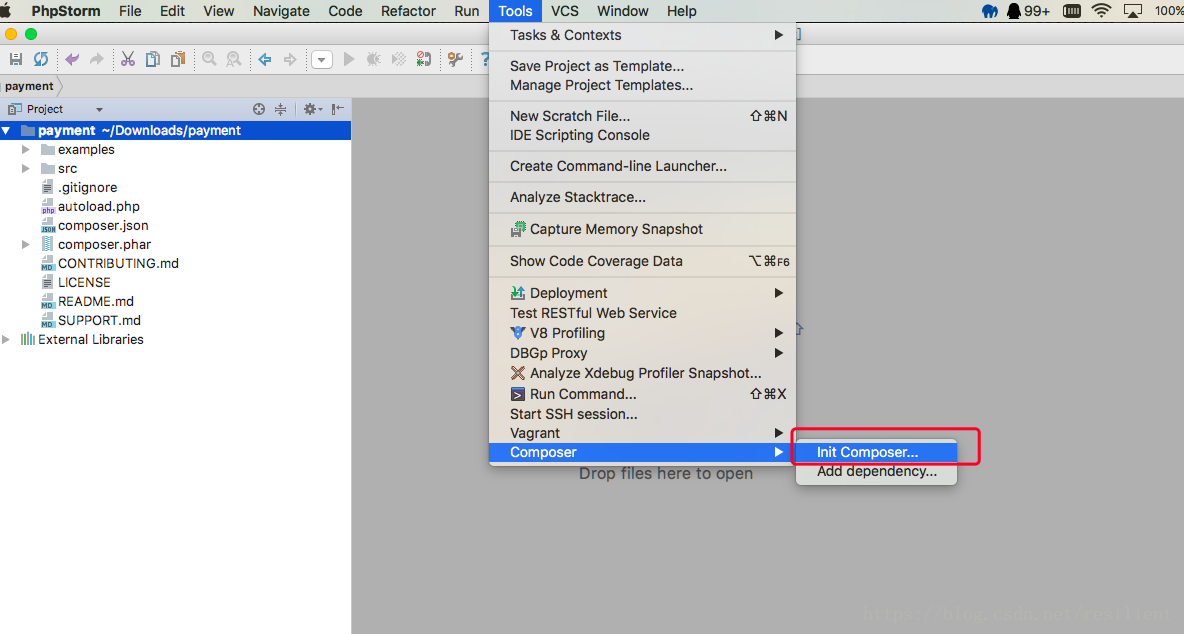This screenshot has width=1184, height=634.
Task: Open IDE Scripting Console
Action: 643,135
